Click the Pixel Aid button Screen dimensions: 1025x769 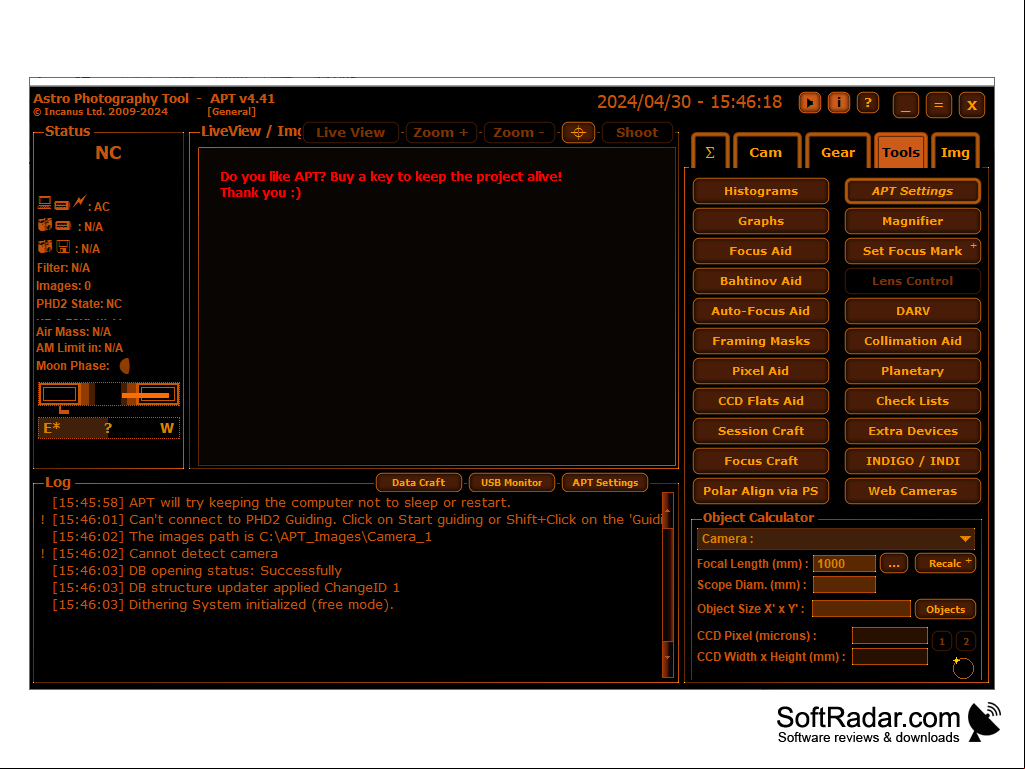[x=761, y=371]
